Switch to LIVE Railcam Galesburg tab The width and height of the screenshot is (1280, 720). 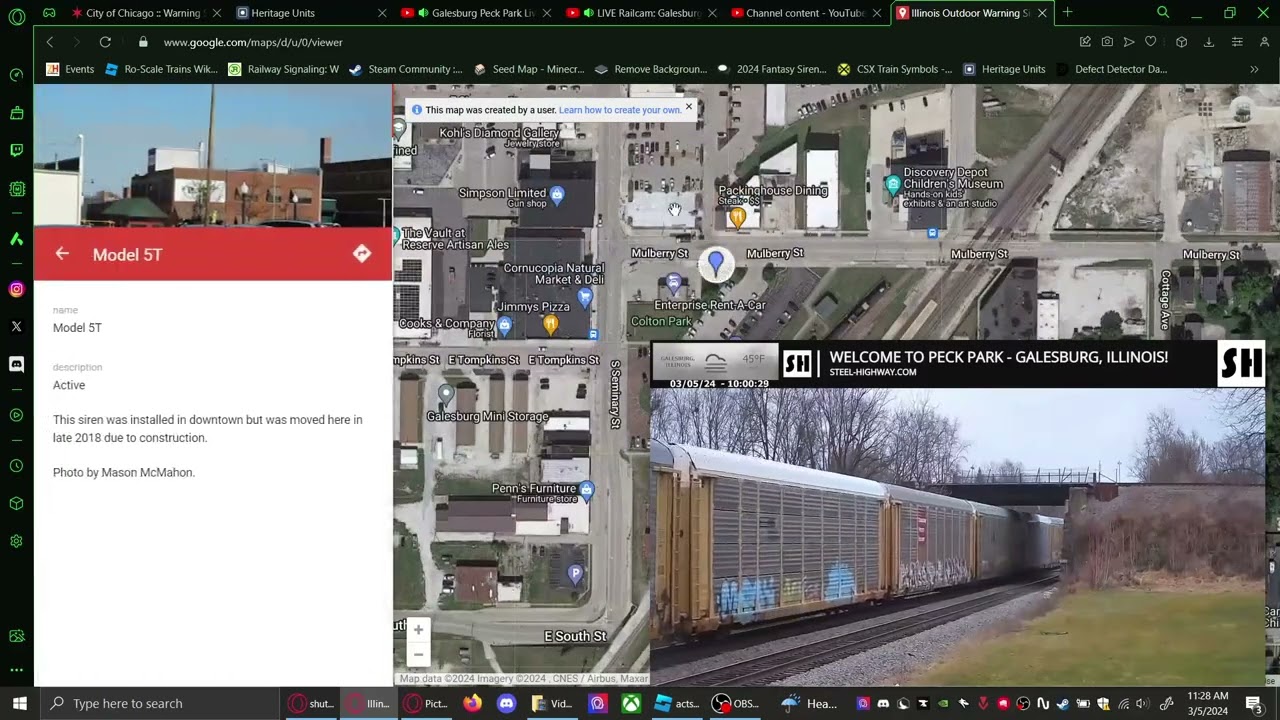640,13
